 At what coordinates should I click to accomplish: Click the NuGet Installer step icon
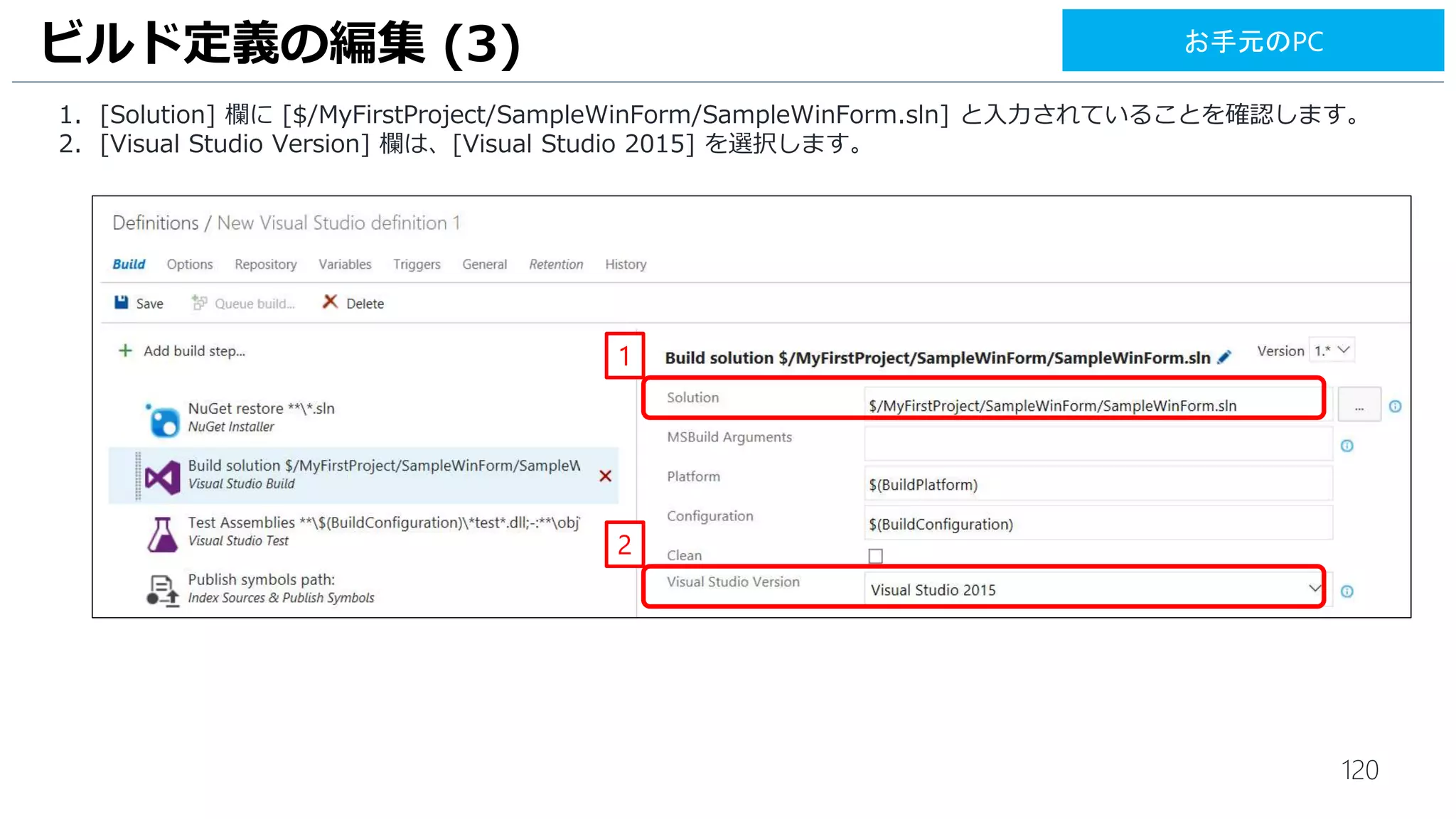[x=163, y=419]
